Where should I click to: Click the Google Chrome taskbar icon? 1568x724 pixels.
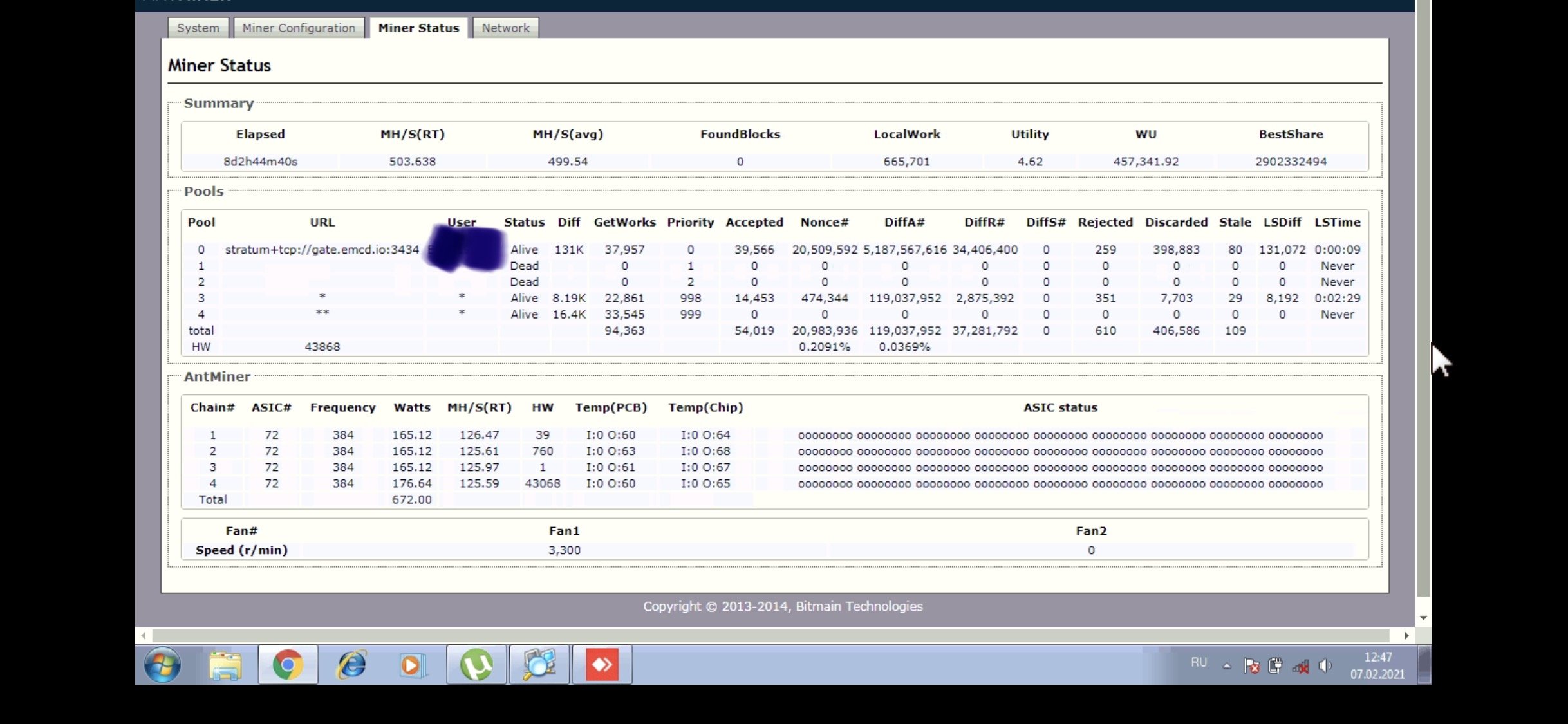[x=288, y=665]
